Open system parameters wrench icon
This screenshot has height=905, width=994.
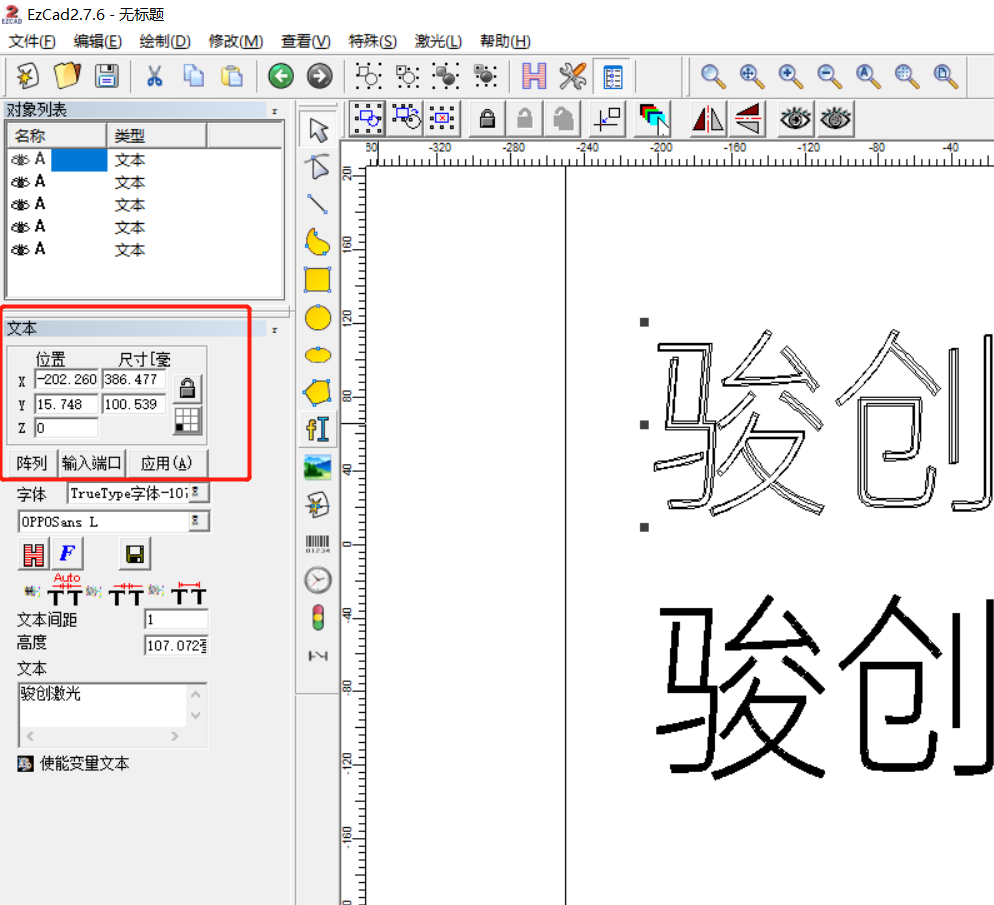point(572,76)
